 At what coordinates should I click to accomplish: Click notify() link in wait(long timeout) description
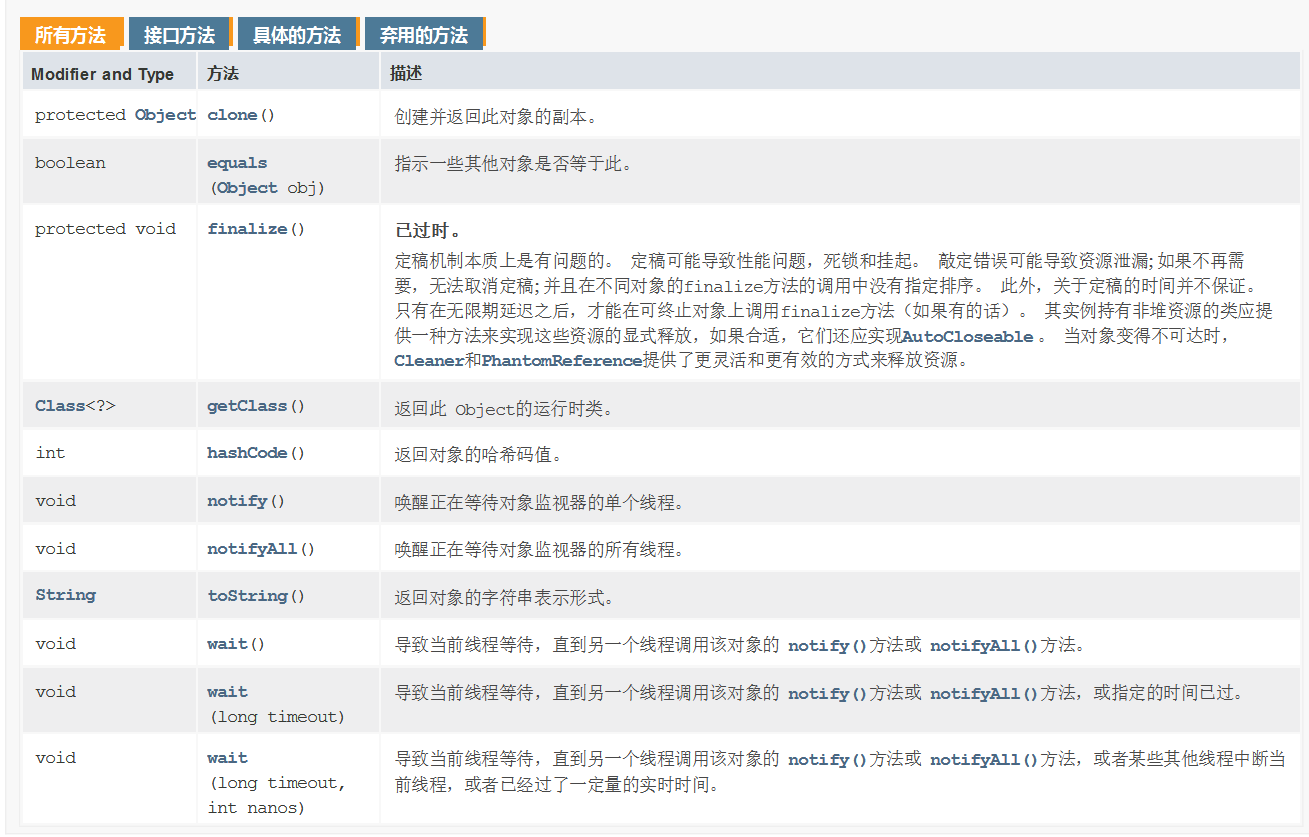(x=827, y=694)
